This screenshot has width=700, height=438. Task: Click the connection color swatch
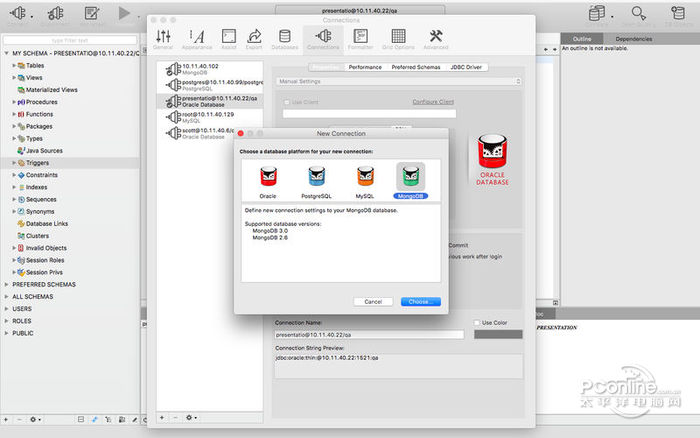[498, 334]
